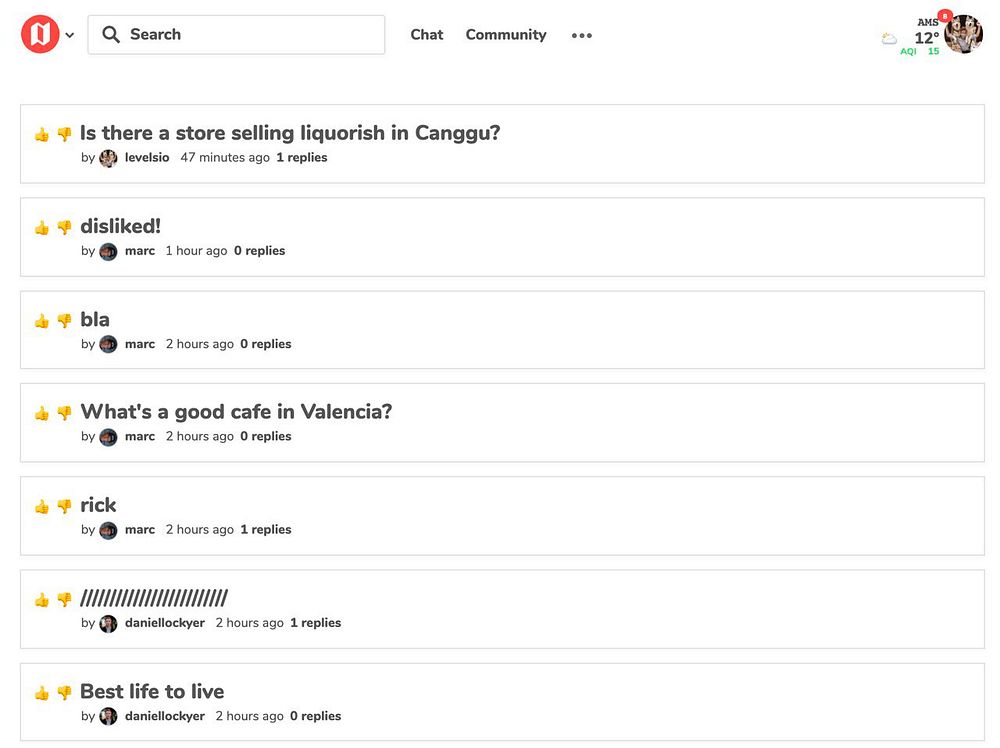Click the red Nomad List logo

tap(40, 34)
